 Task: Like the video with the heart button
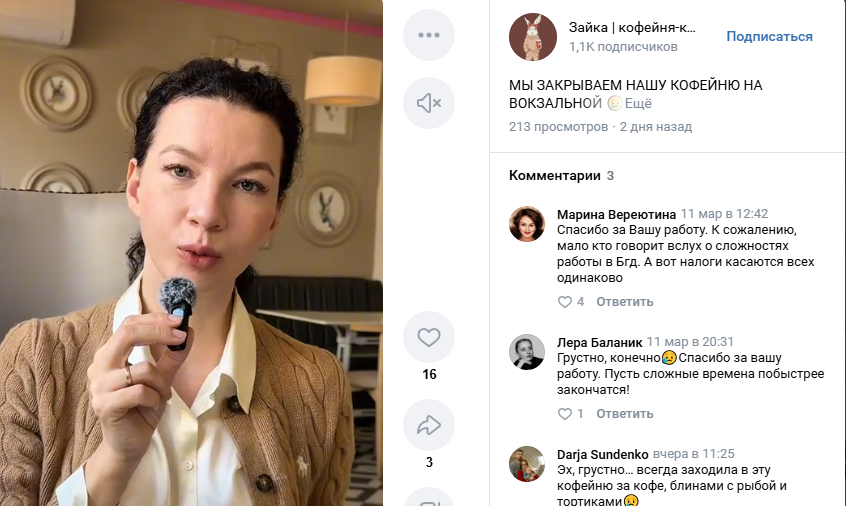pyautogui.click(x=429, y=337)
